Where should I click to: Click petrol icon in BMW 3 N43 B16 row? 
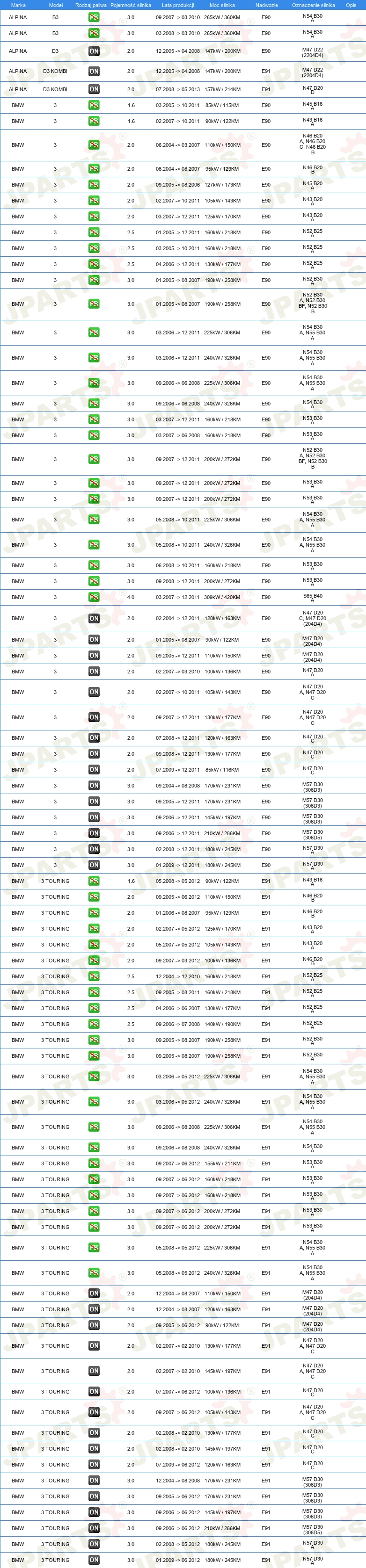94,121
